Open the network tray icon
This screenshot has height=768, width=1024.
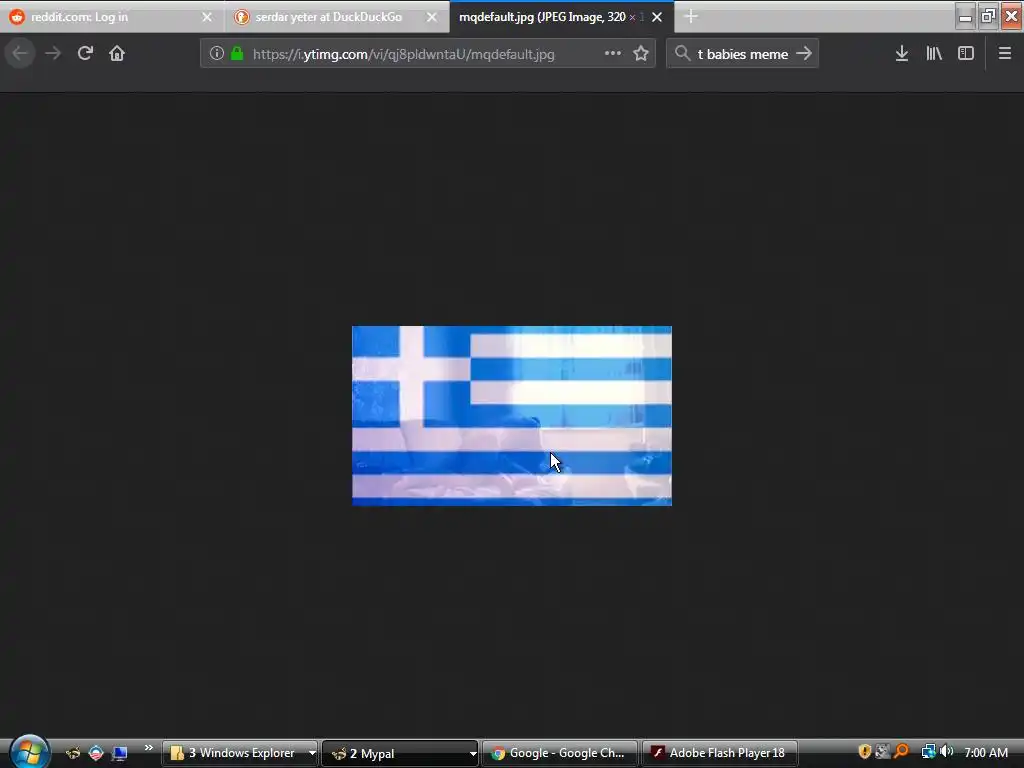928,752
